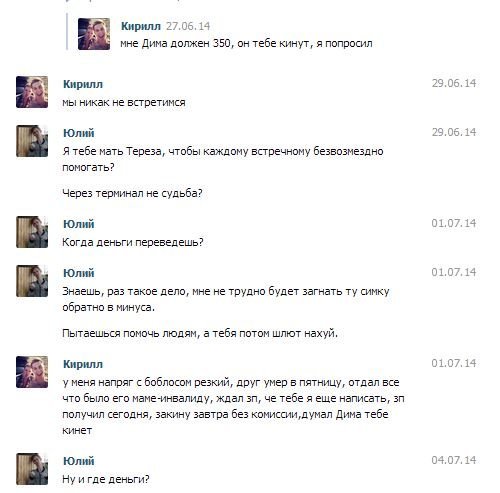Select the message 'Через терминал не судьба?'
Viewport: 500px width, 493px height.
click(132, 193)
